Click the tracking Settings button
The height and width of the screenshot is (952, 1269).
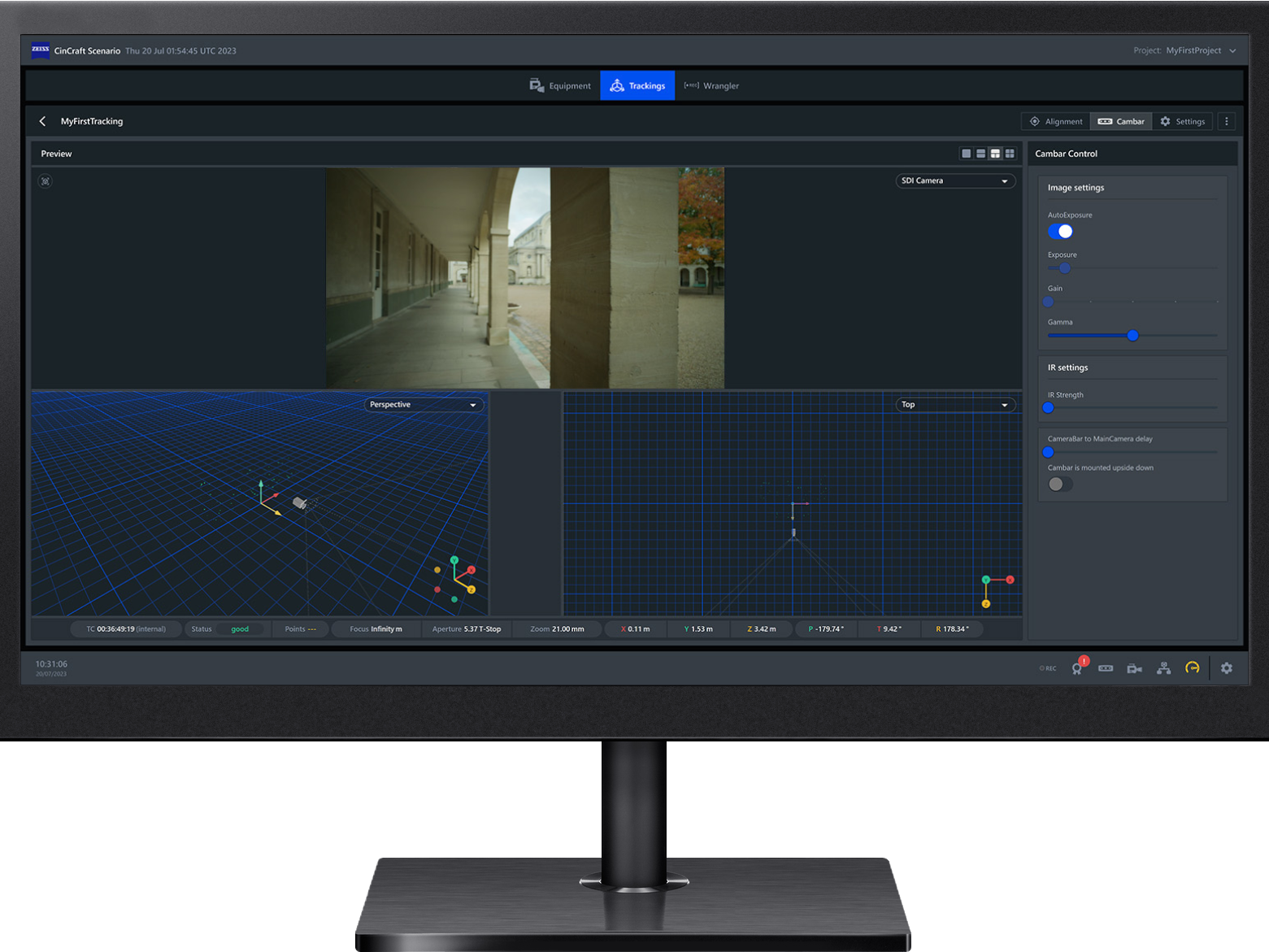[x=1182, y=121]
